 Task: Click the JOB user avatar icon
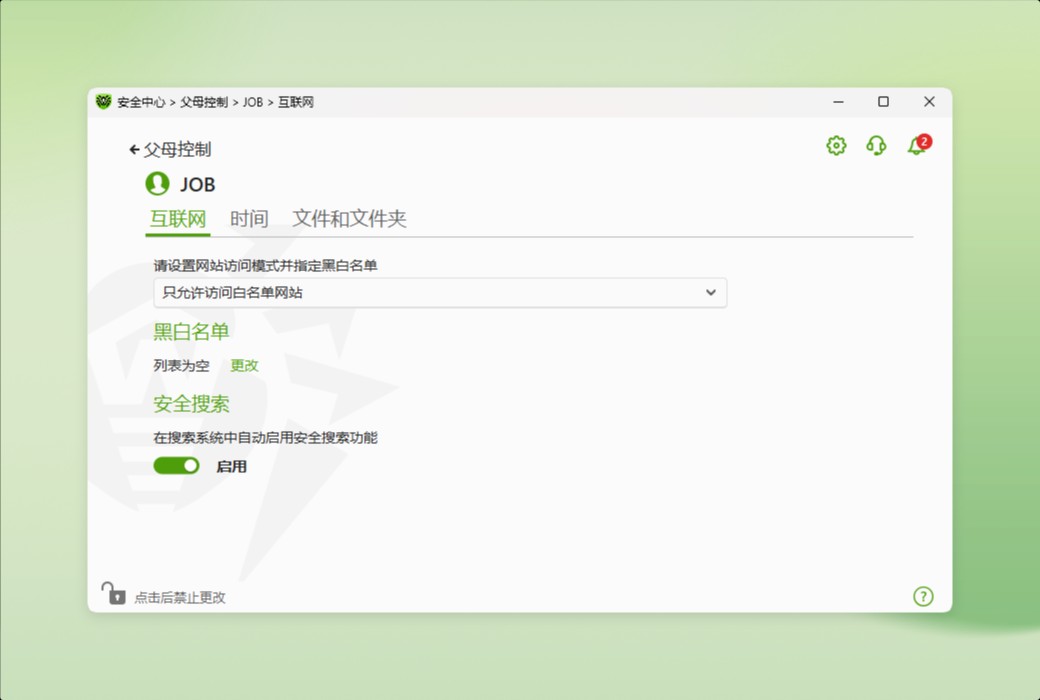point(157,184)
